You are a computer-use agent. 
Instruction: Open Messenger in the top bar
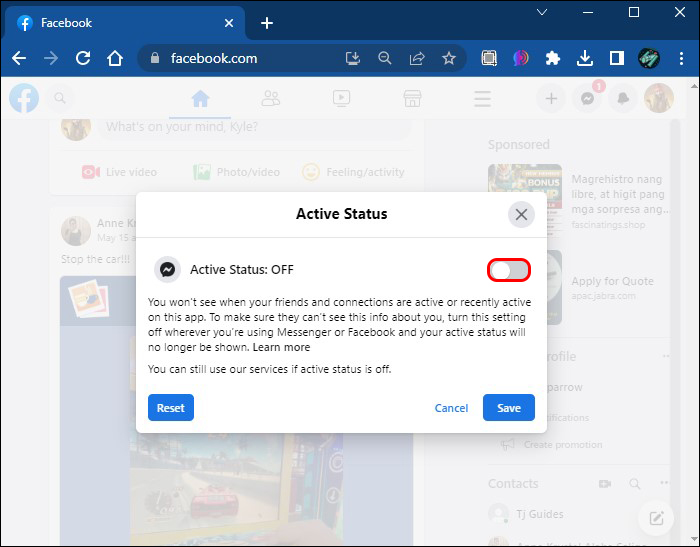[x=588, y=98]
